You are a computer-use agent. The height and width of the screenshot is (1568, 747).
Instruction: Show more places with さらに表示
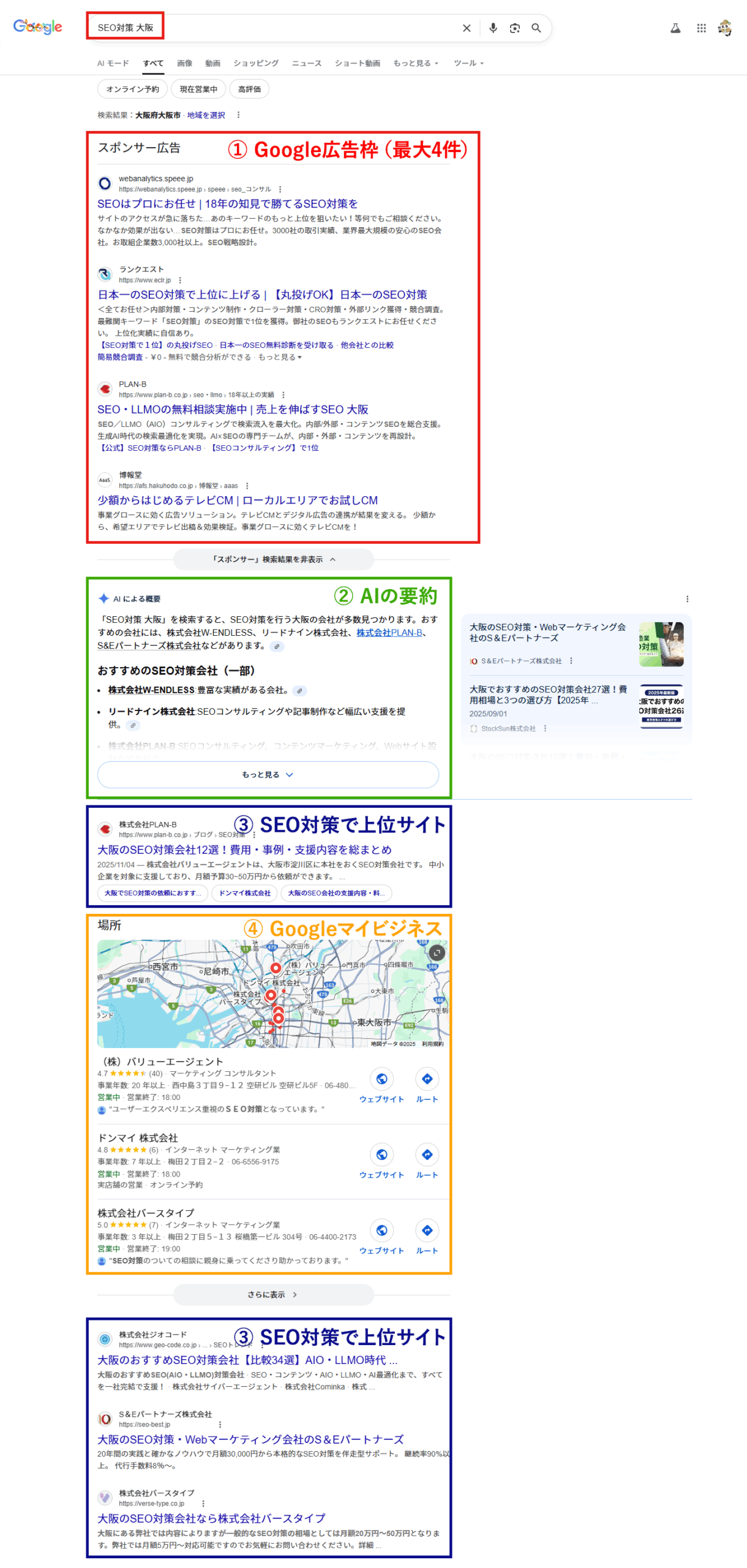click(x=273, y=1294)
